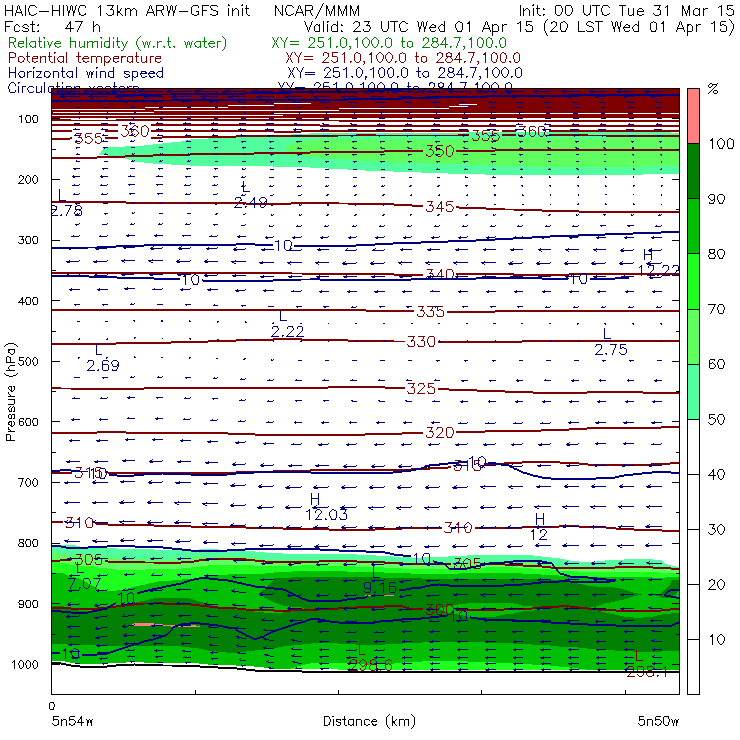Select the 'Init: 00 UTC Tue 31 Mar 15' text
This screenshot has width=740, height=740.
click(626, 11)
